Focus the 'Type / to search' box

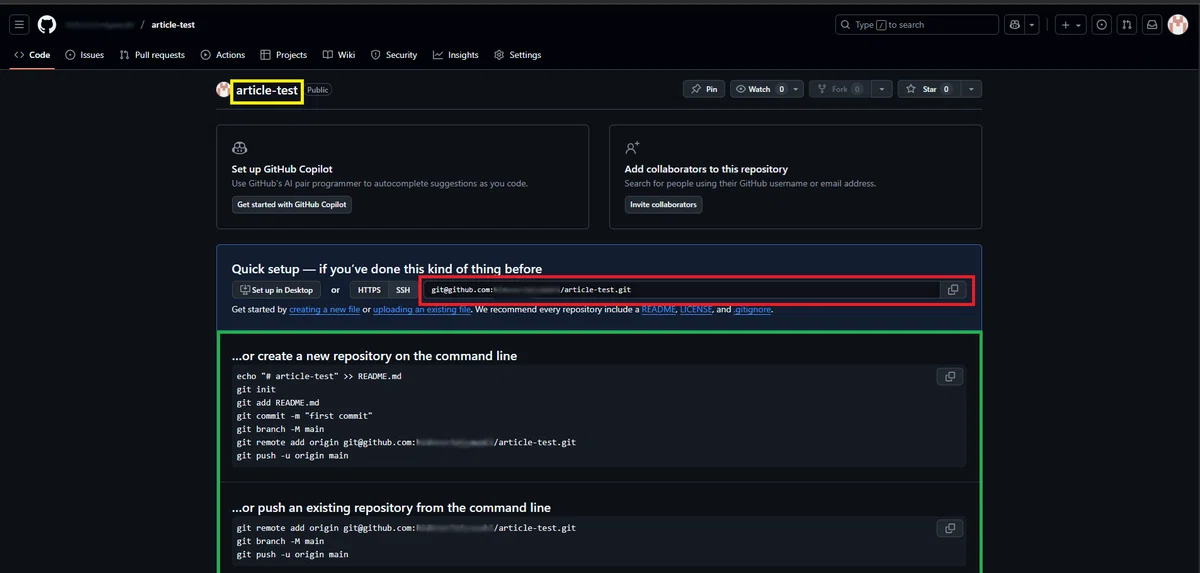[x=917, y=25]
